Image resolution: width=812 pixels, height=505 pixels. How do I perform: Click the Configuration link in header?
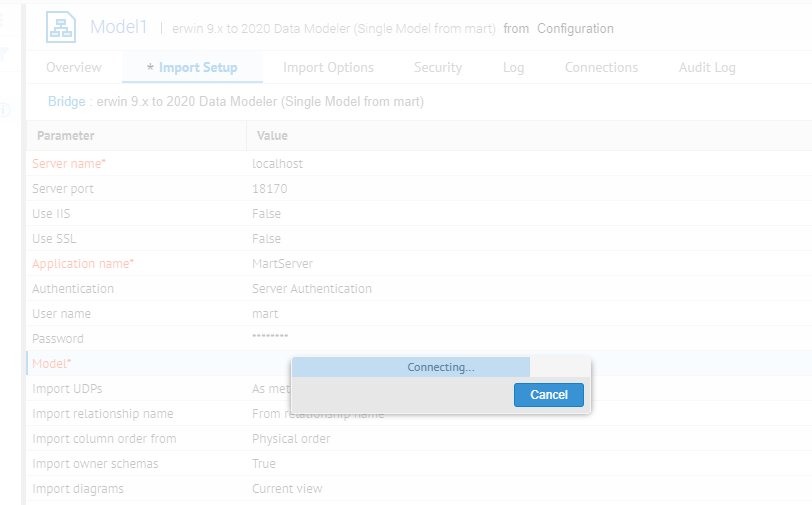575,29
